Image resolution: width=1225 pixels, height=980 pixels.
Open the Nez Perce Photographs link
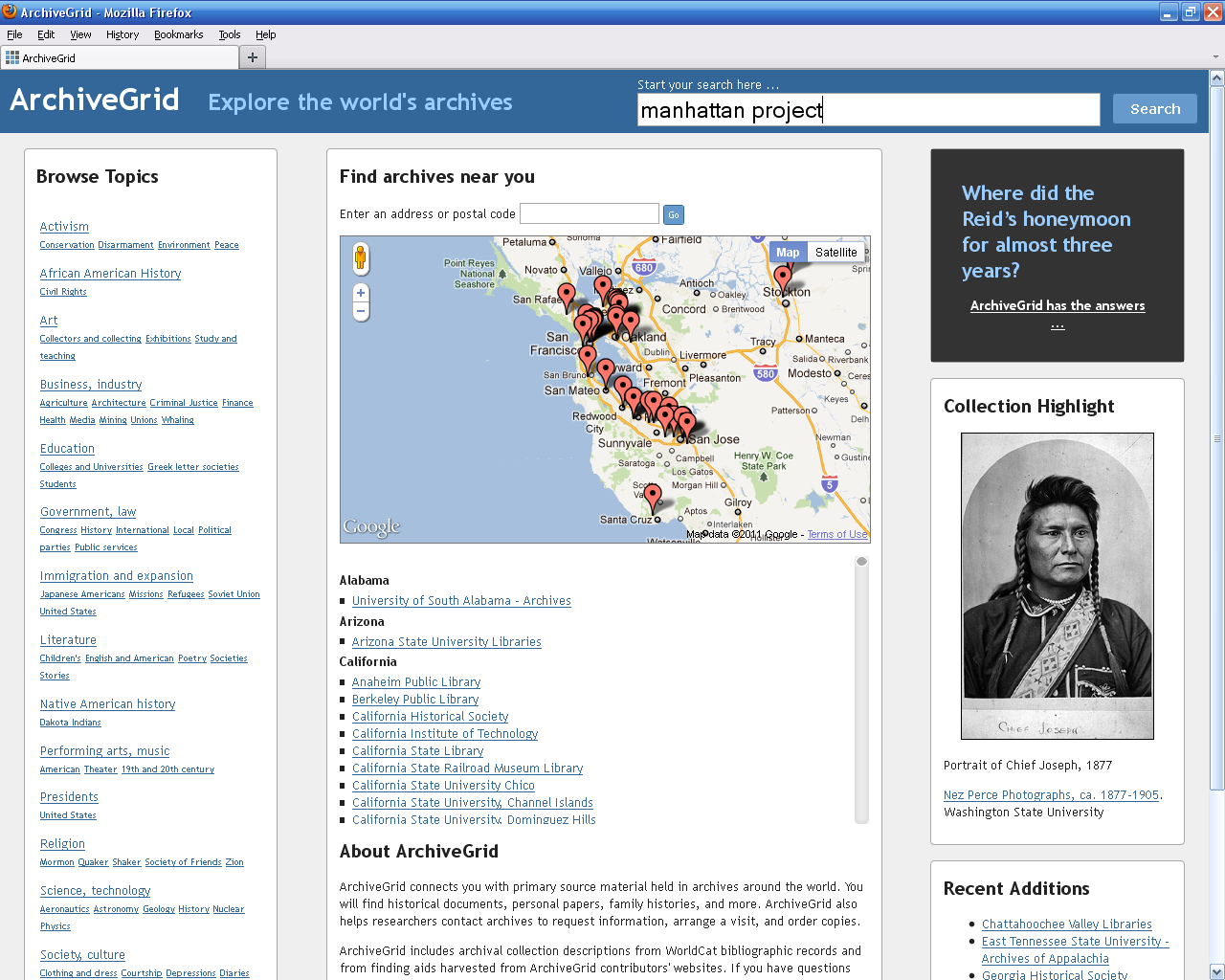pos(1051,795)
